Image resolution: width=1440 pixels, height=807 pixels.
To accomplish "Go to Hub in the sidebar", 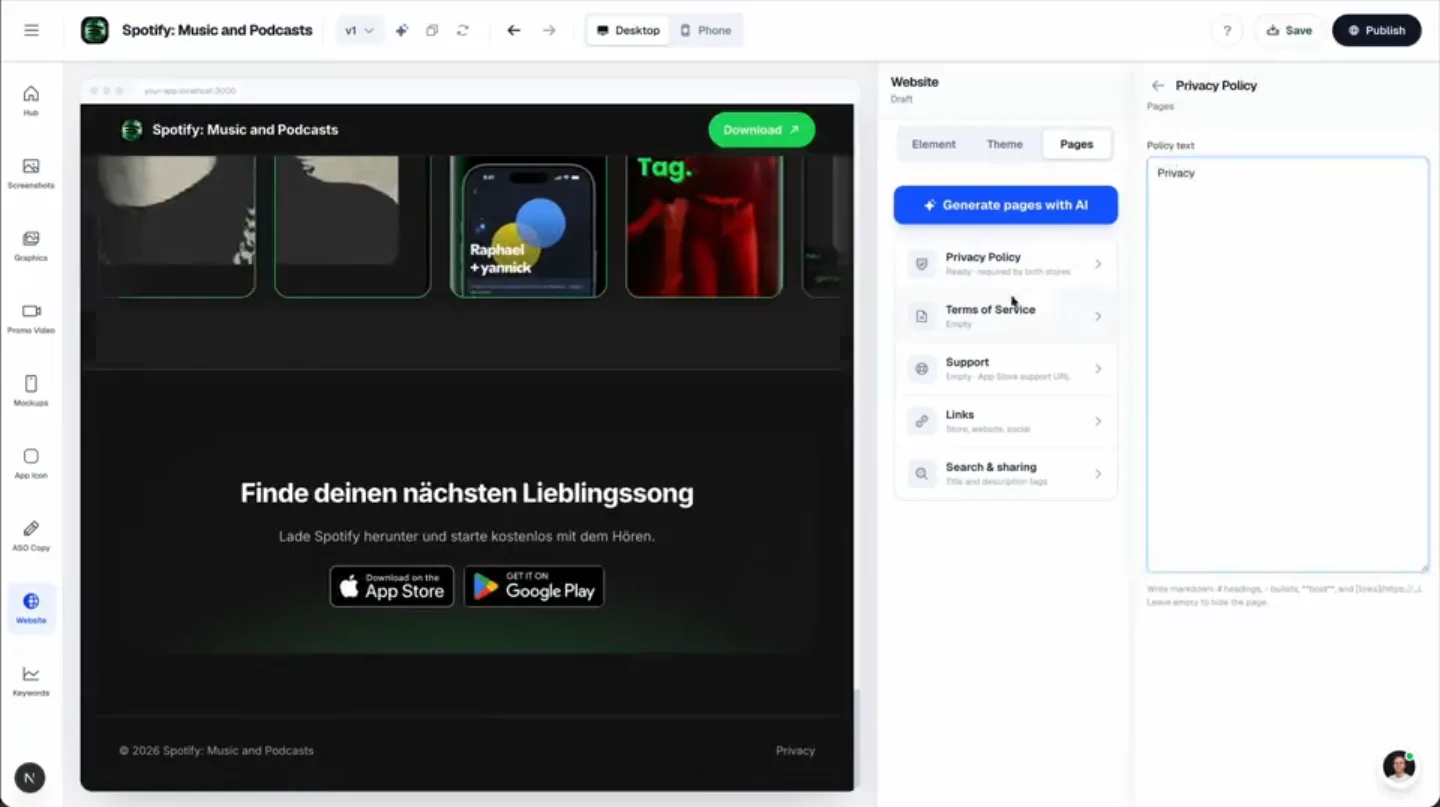I will (31, 100).
